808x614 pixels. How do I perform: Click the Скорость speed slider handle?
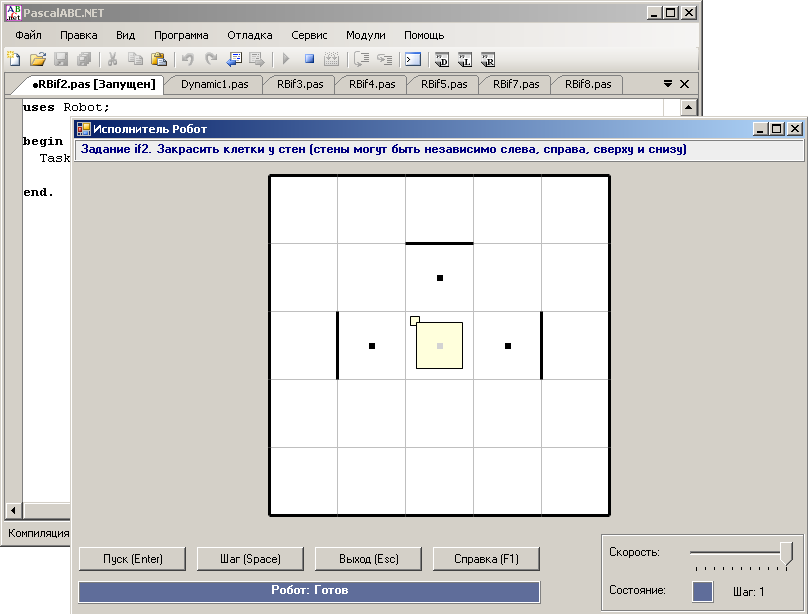click(x=786, y=553)
